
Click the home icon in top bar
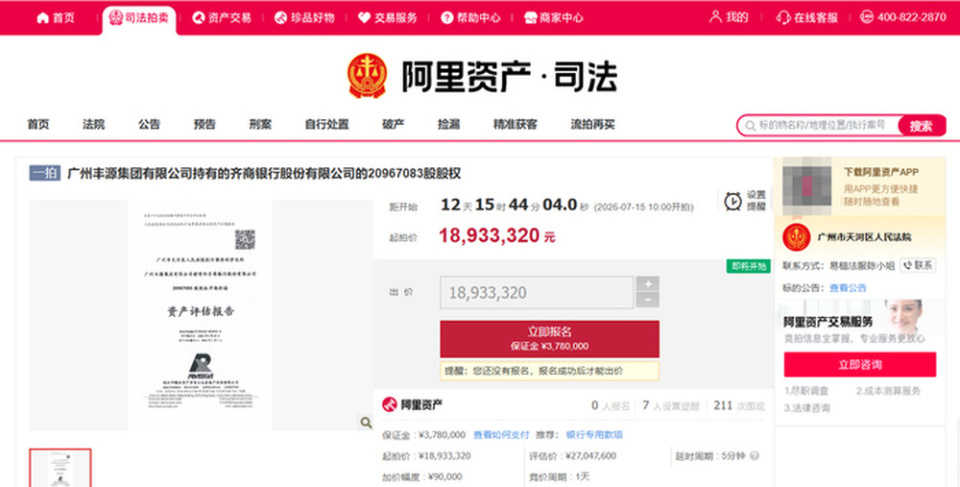(42, 18)
